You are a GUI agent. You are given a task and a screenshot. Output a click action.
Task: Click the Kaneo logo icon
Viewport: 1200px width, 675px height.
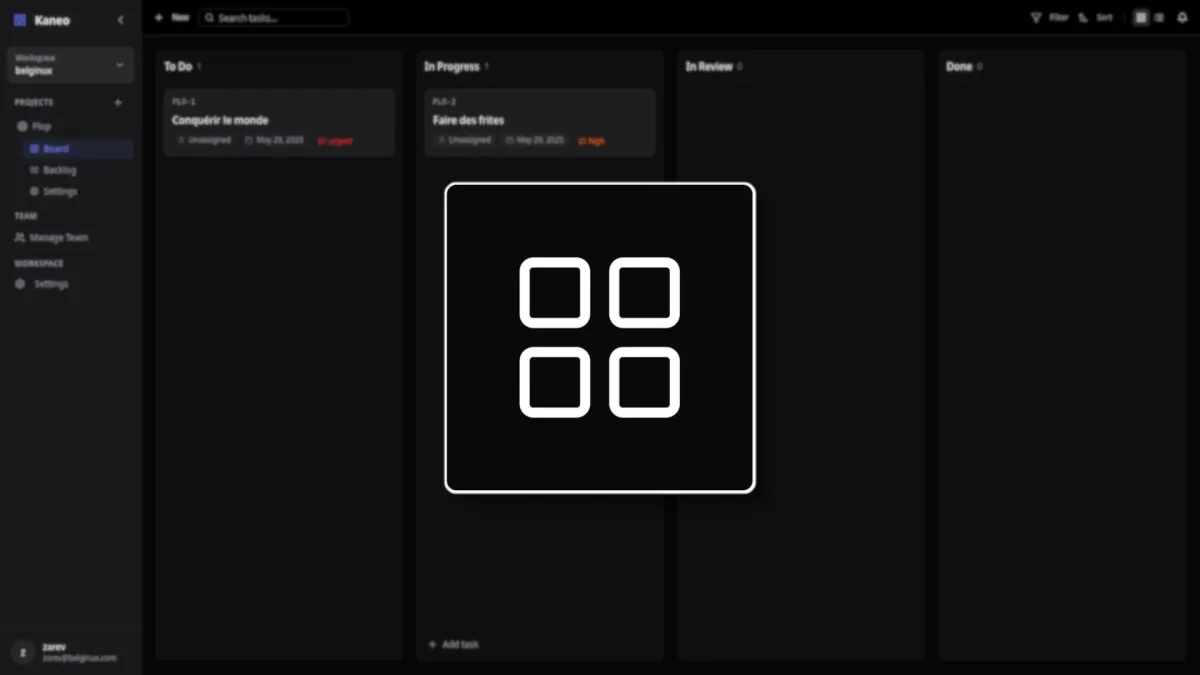point(20,20)
